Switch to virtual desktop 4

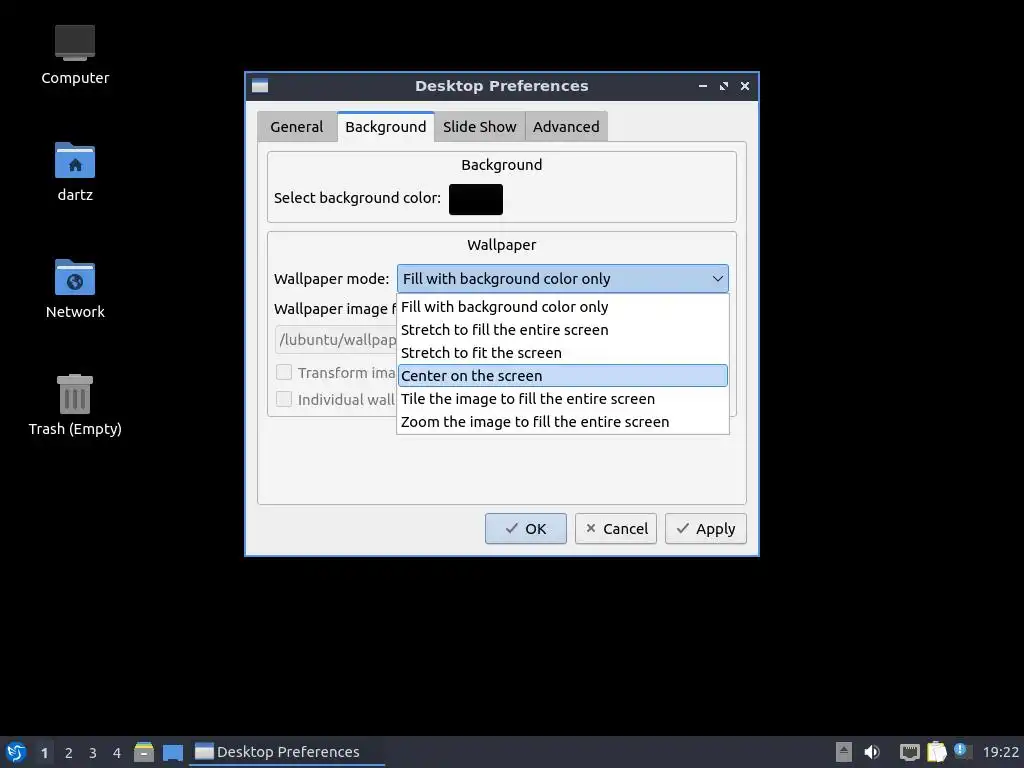116,752
